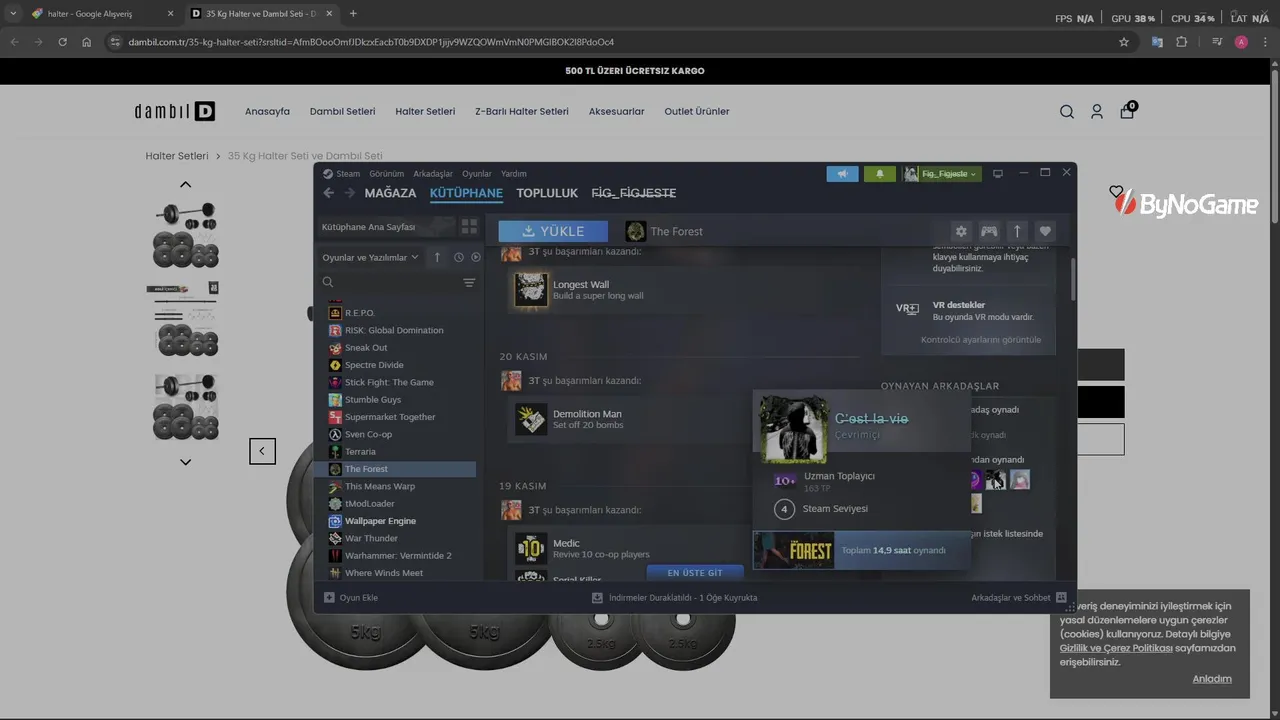This screenshot has width=1280, height=720.
Task: Reload the page in Chrome
Action: [x=62, y=42]
